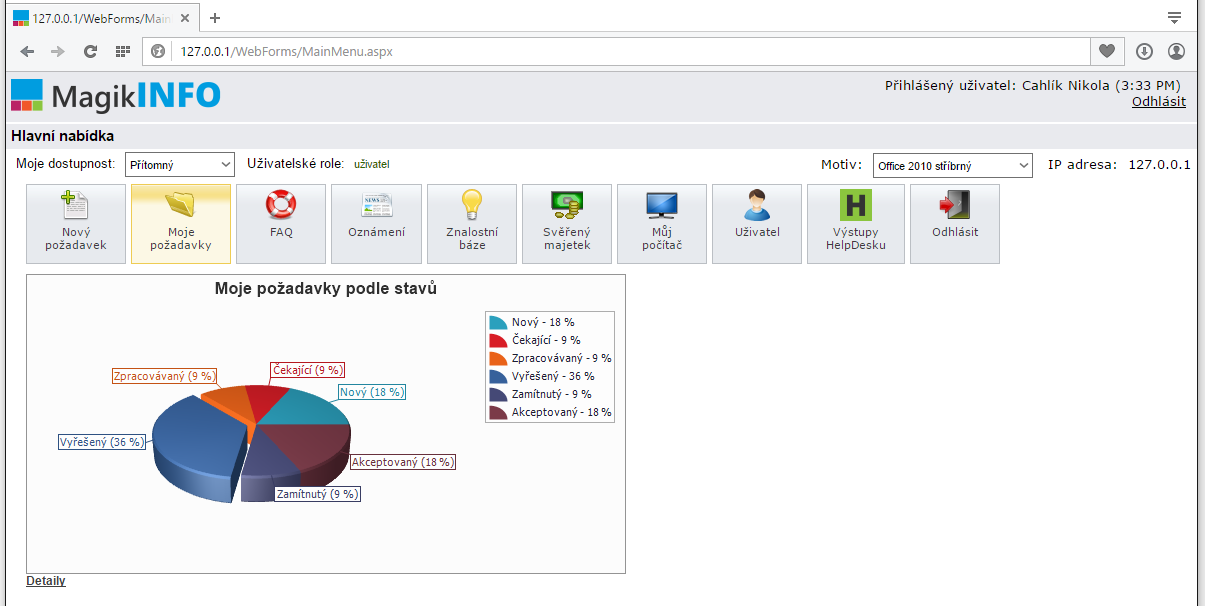This screenshot has width=1205, height=606.
Task: Click the Zpracovávaný (9 %) pie label
Action: pos(164,376)
